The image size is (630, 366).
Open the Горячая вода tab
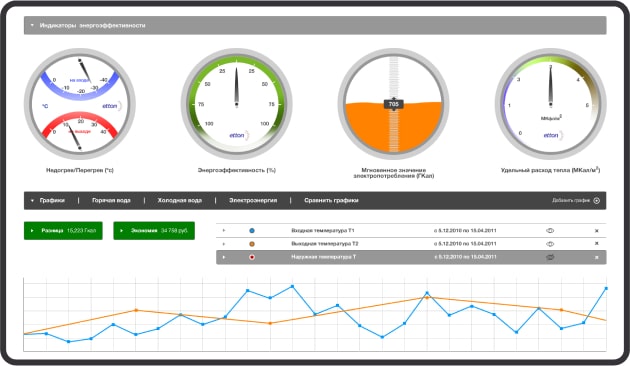(x=111, y=200)
